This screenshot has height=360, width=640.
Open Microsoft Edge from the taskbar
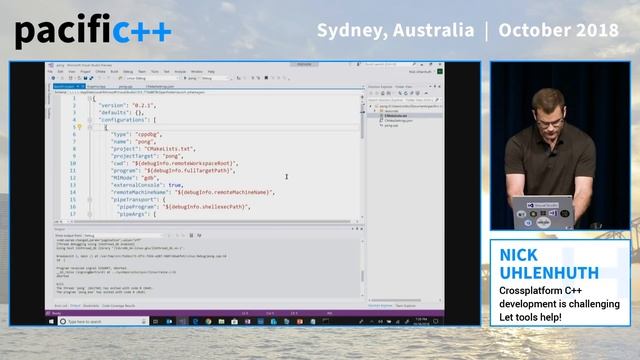(195, 322)
